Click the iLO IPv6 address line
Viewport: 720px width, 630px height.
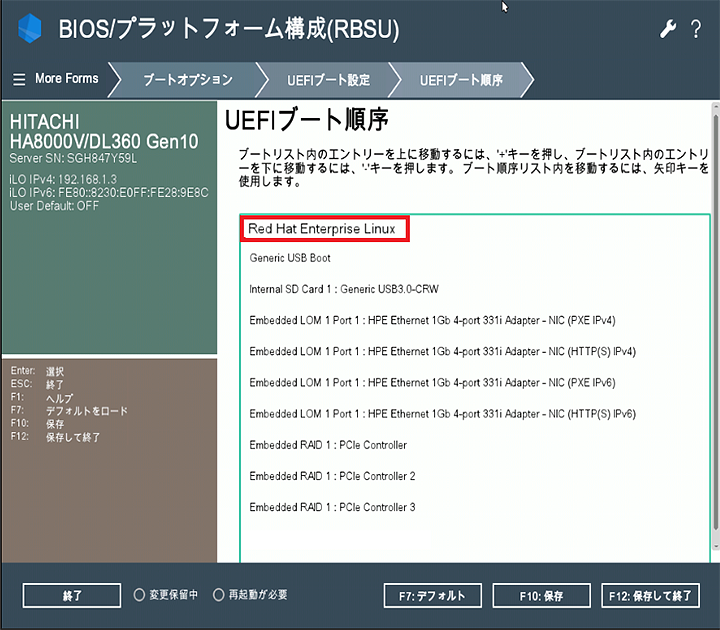point(109,192)
